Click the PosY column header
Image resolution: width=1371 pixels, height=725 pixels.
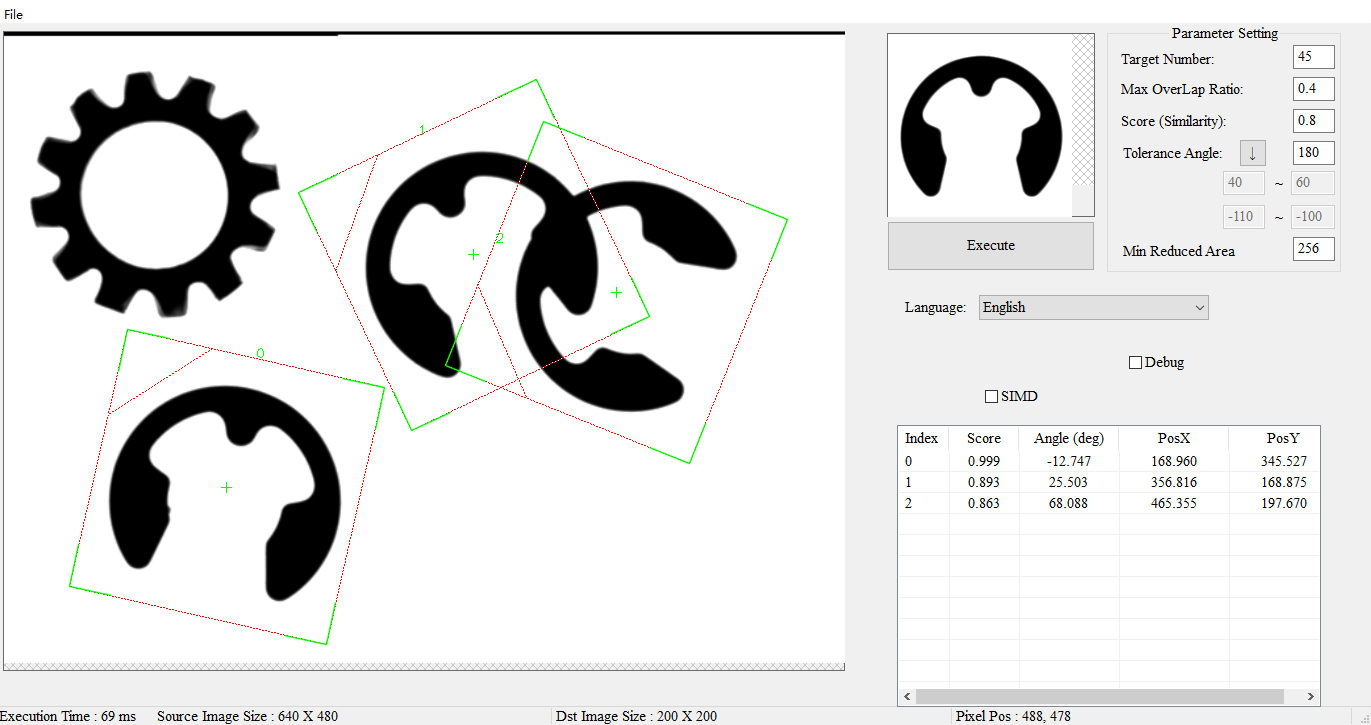1274,438
